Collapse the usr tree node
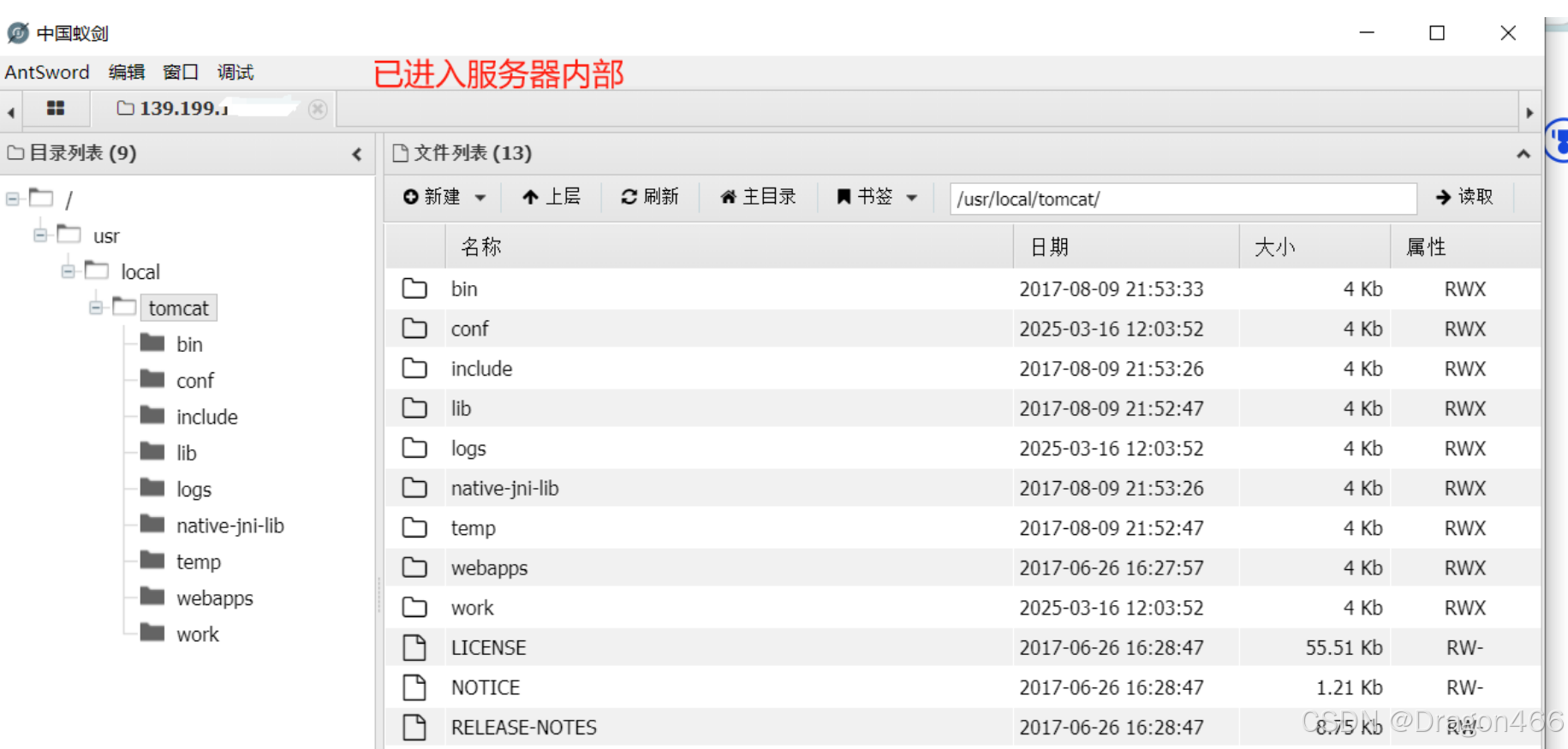 pos(40,235)
